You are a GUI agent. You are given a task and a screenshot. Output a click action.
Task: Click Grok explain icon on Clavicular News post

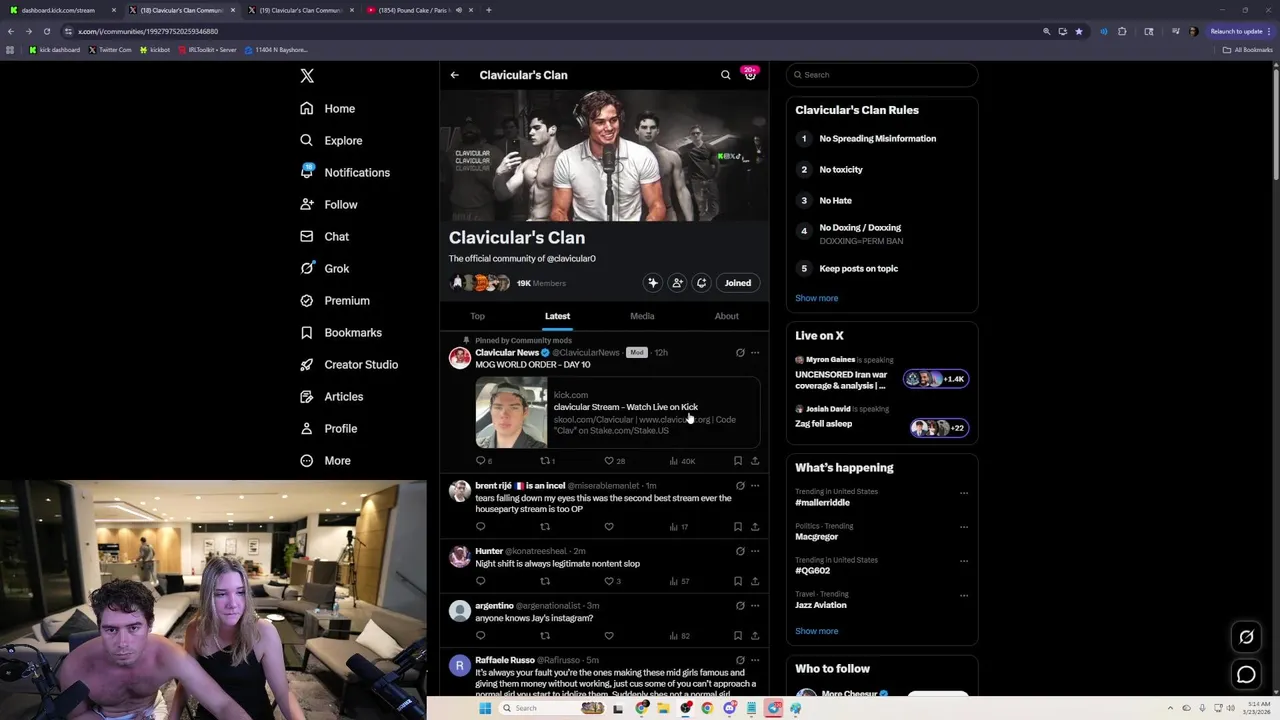point(740,353)
